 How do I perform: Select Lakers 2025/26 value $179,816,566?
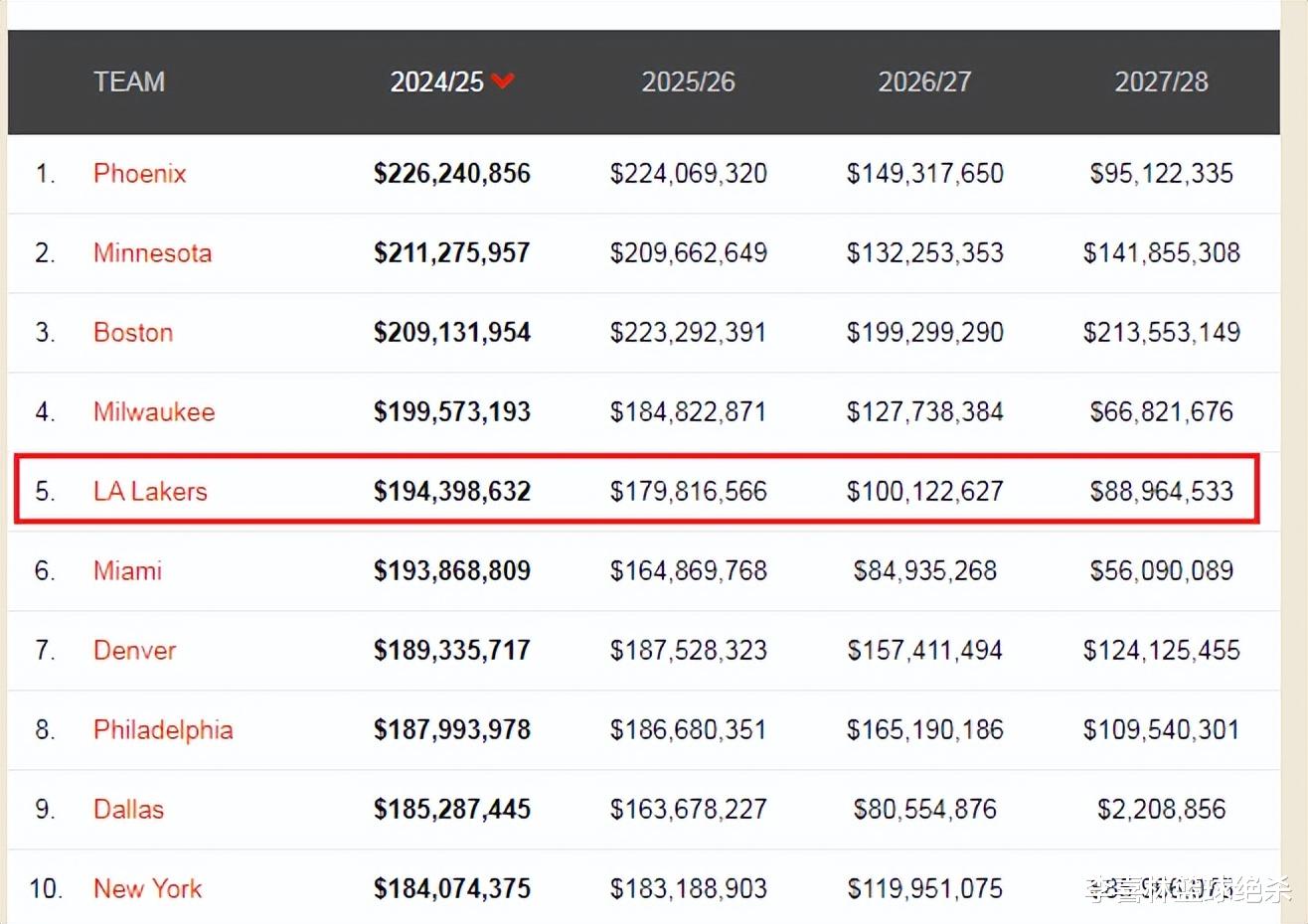689,491
